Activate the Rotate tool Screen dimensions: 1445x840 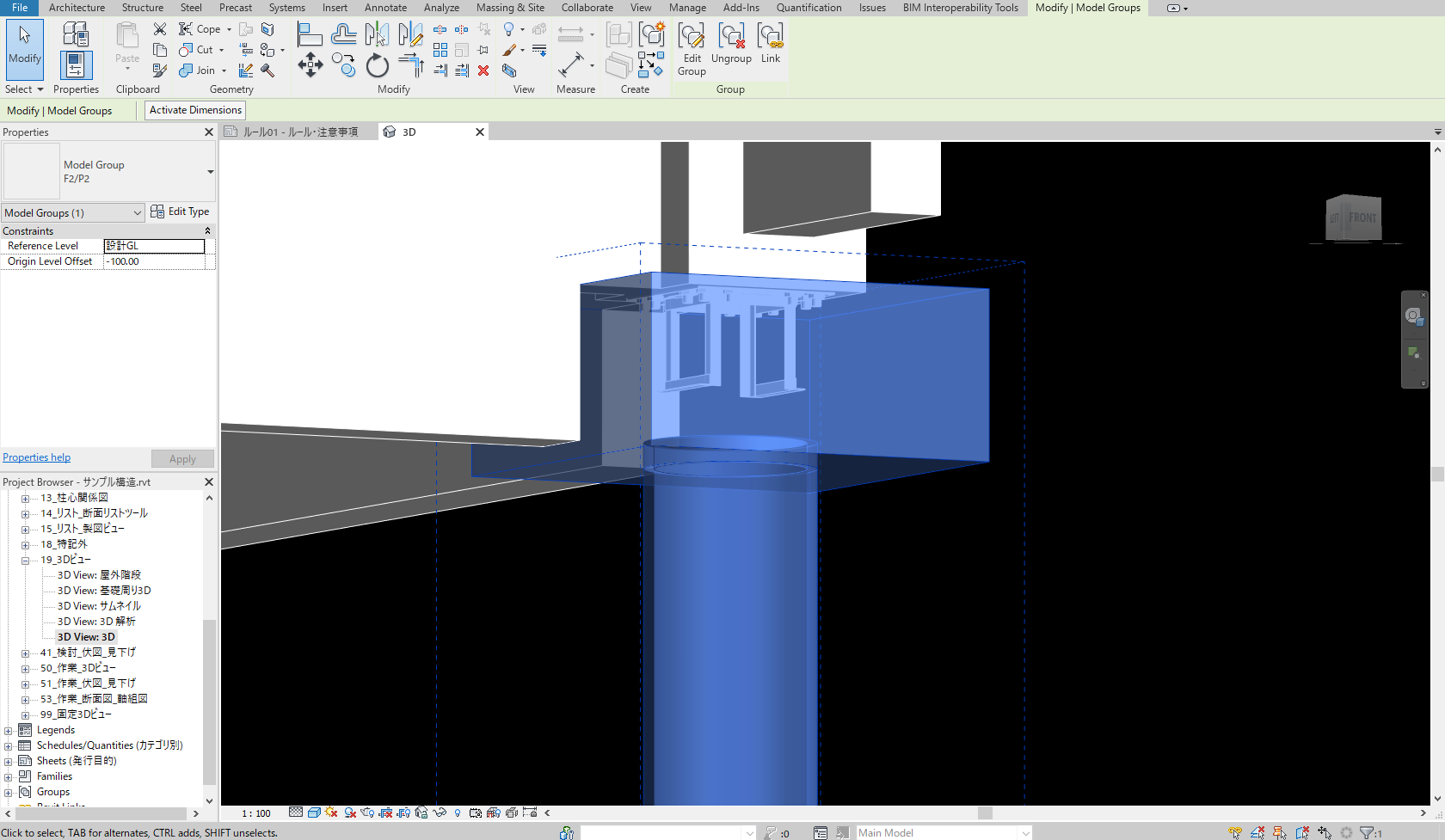(x=376, y=64)
